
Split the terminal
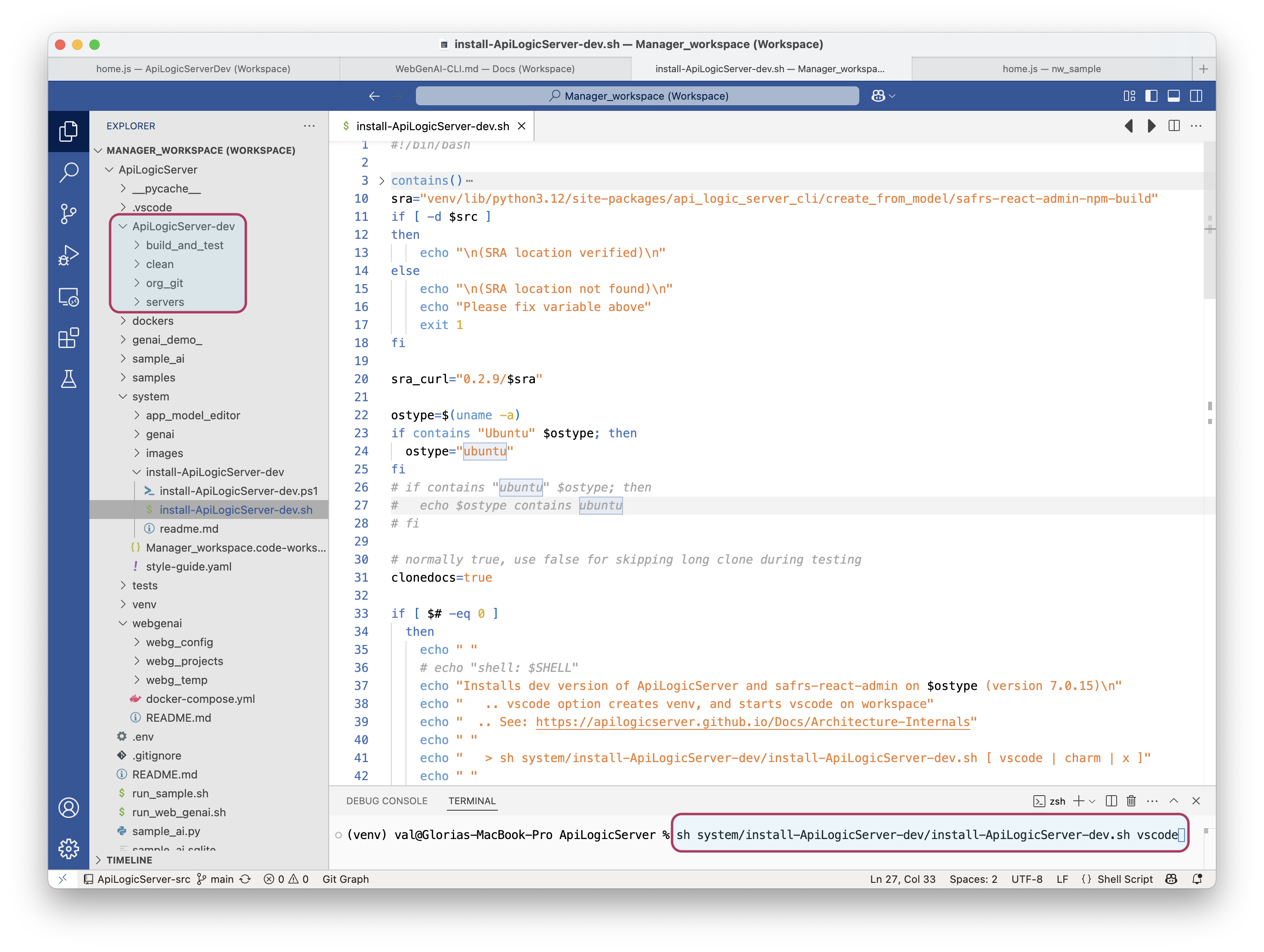pyautogui.click(x=1111, y=801)
